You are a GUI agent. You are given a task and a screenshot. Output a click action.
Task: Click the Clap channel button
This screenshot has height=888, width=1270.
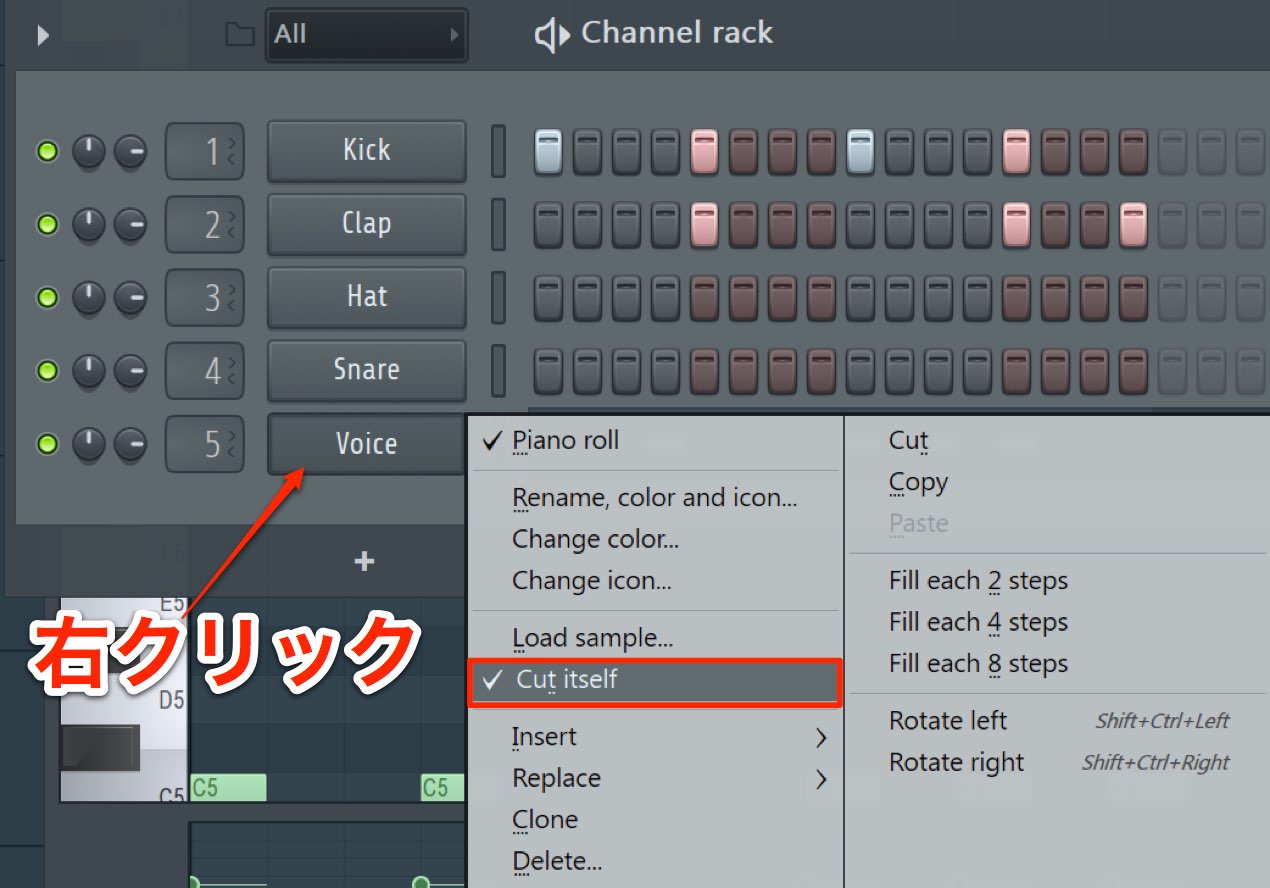click(366, 224)
